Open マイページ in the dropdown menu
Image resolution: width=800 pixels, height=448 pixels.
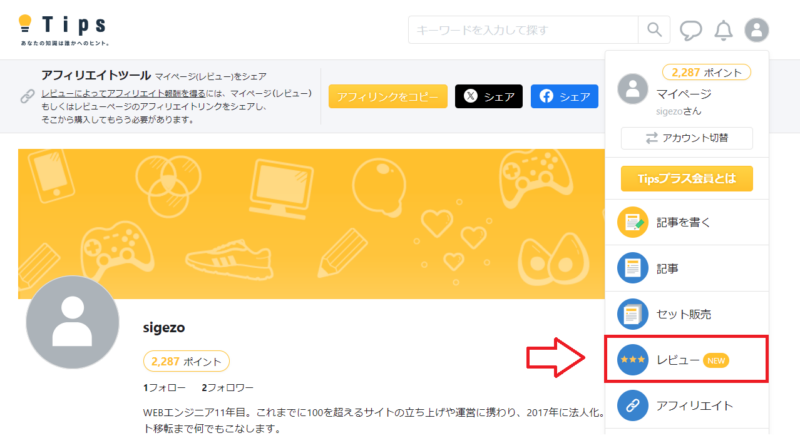[x=684, y=94]
